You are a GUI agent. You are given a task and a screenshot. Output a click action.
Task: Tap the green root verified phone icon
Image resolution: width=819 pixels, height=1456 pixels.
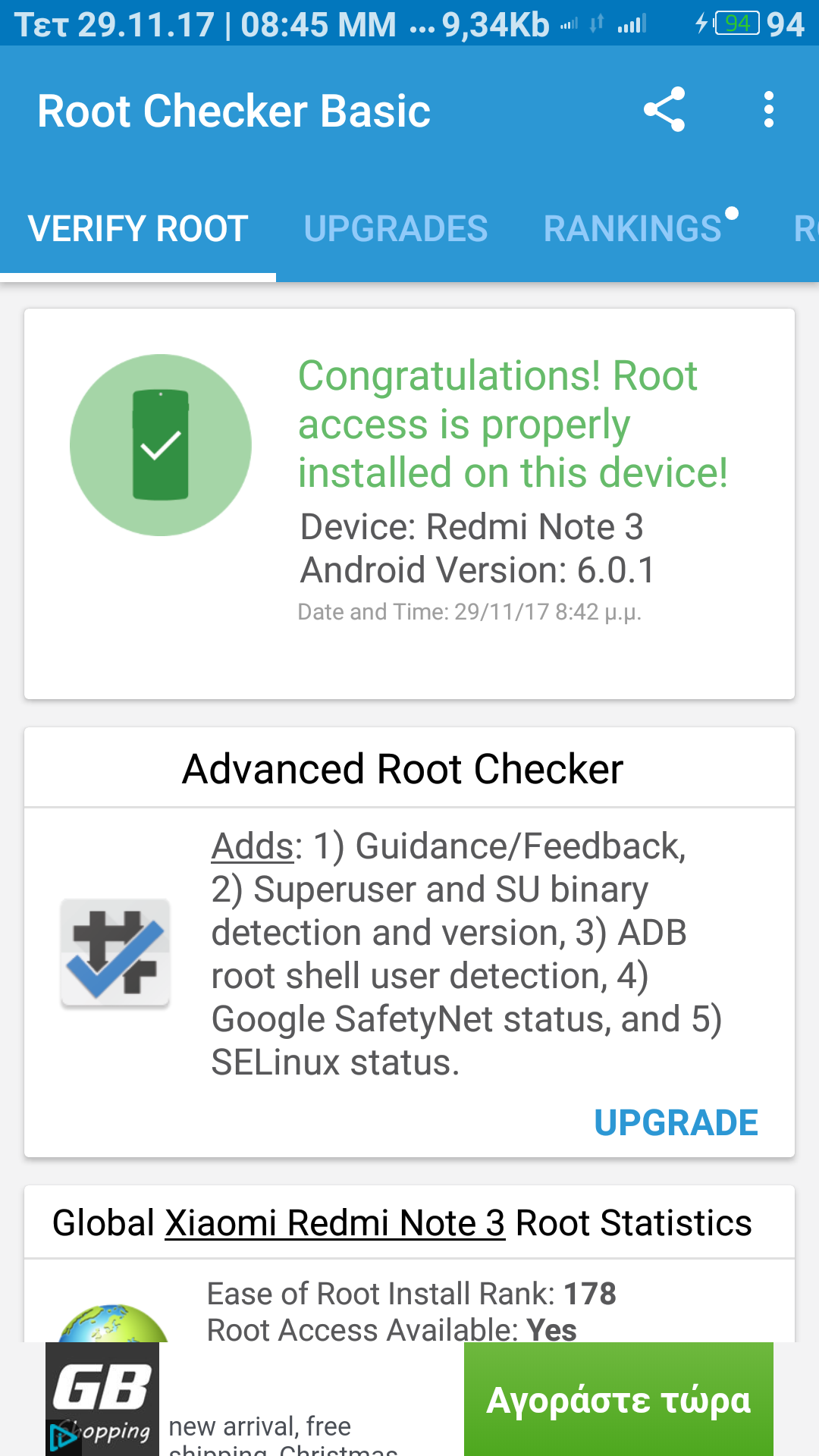(x=161, y=445)
